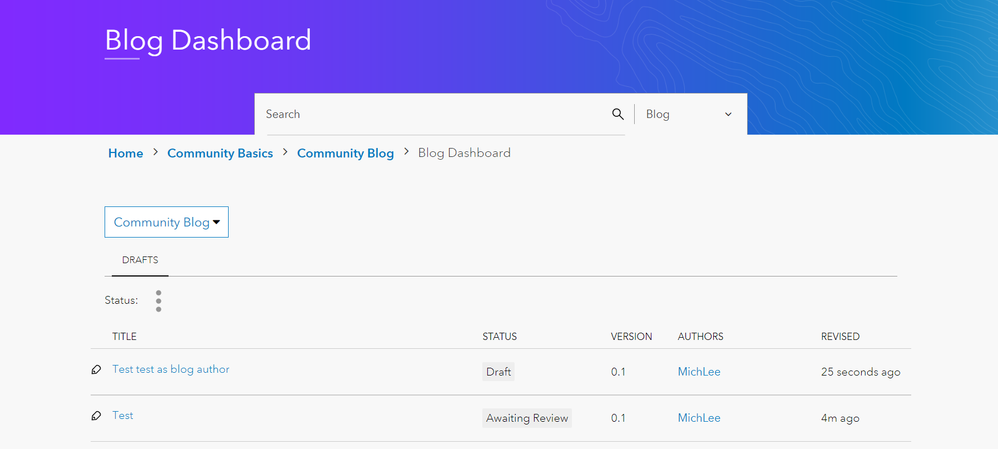The image size is (998, 449).
Task: Switch to the Drafts tab
Action: pyautogui.click(x=140, y=260)
